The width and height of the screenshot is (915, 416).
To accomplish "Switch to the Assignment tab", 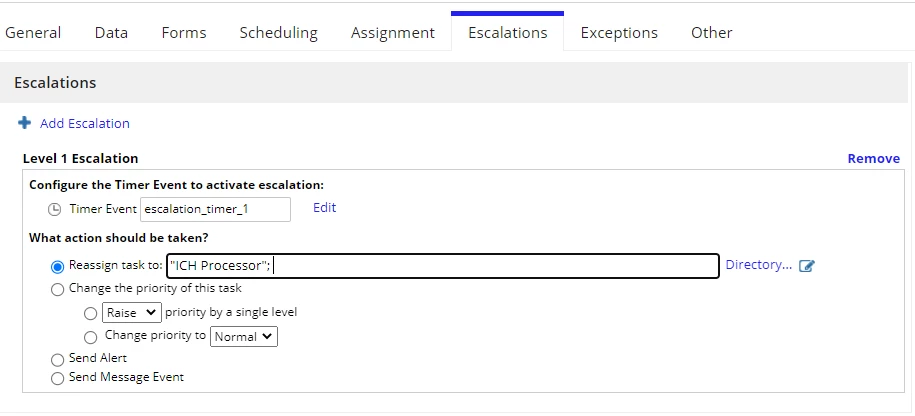I will (393, 33).
